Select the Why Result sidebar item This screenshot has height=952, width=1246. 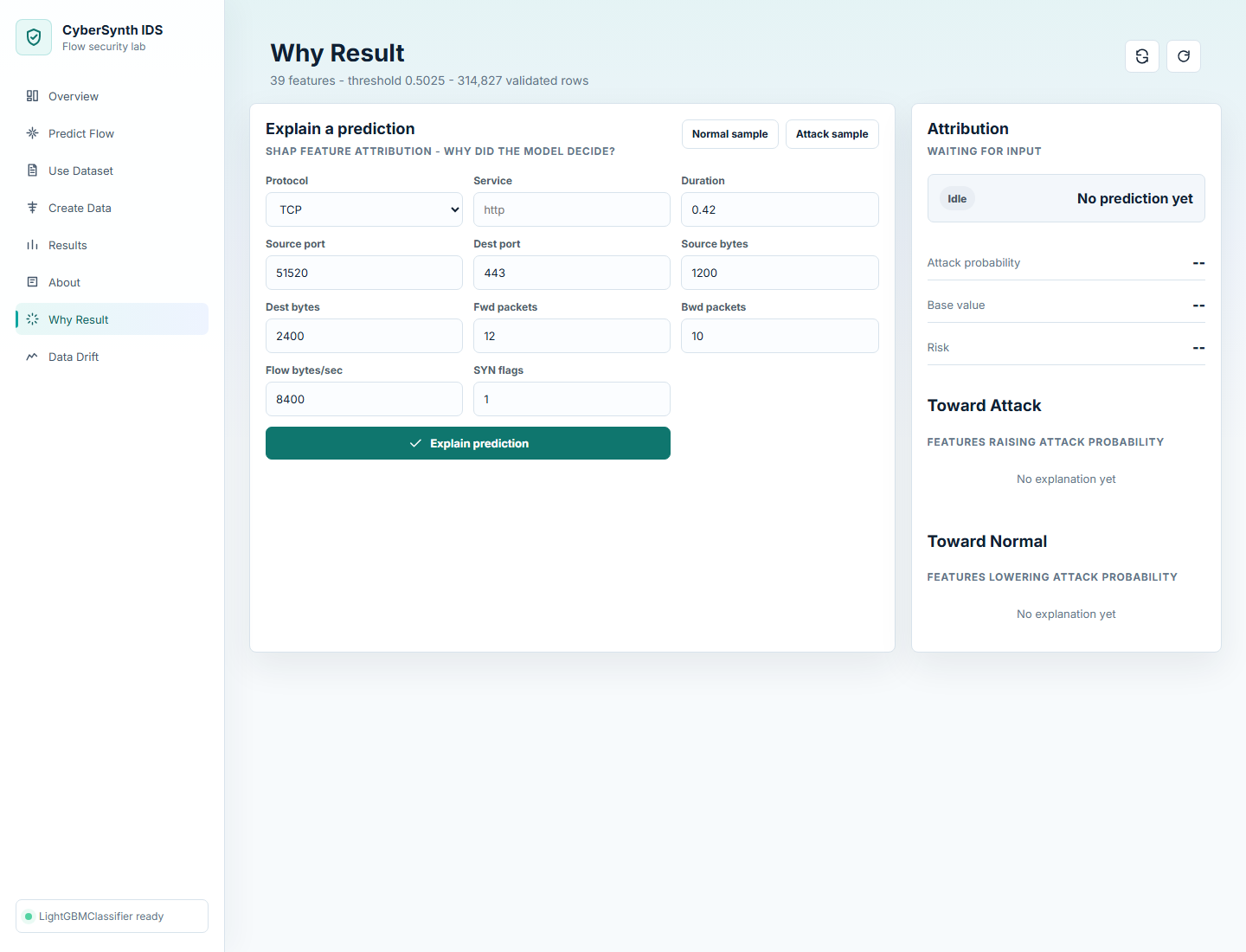click(112, 319)
